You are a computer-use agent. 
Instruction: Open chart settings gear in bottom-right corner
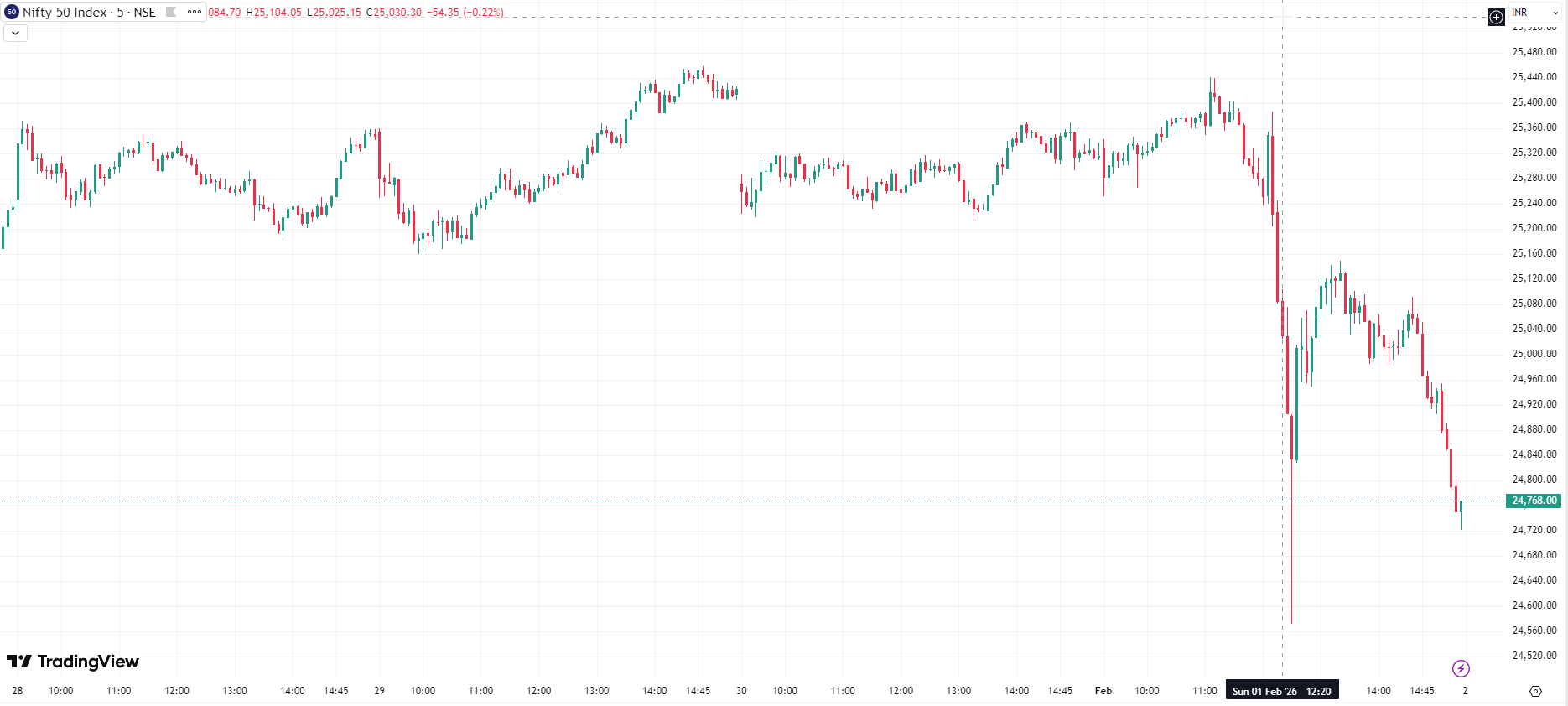tap(1535, 691)
